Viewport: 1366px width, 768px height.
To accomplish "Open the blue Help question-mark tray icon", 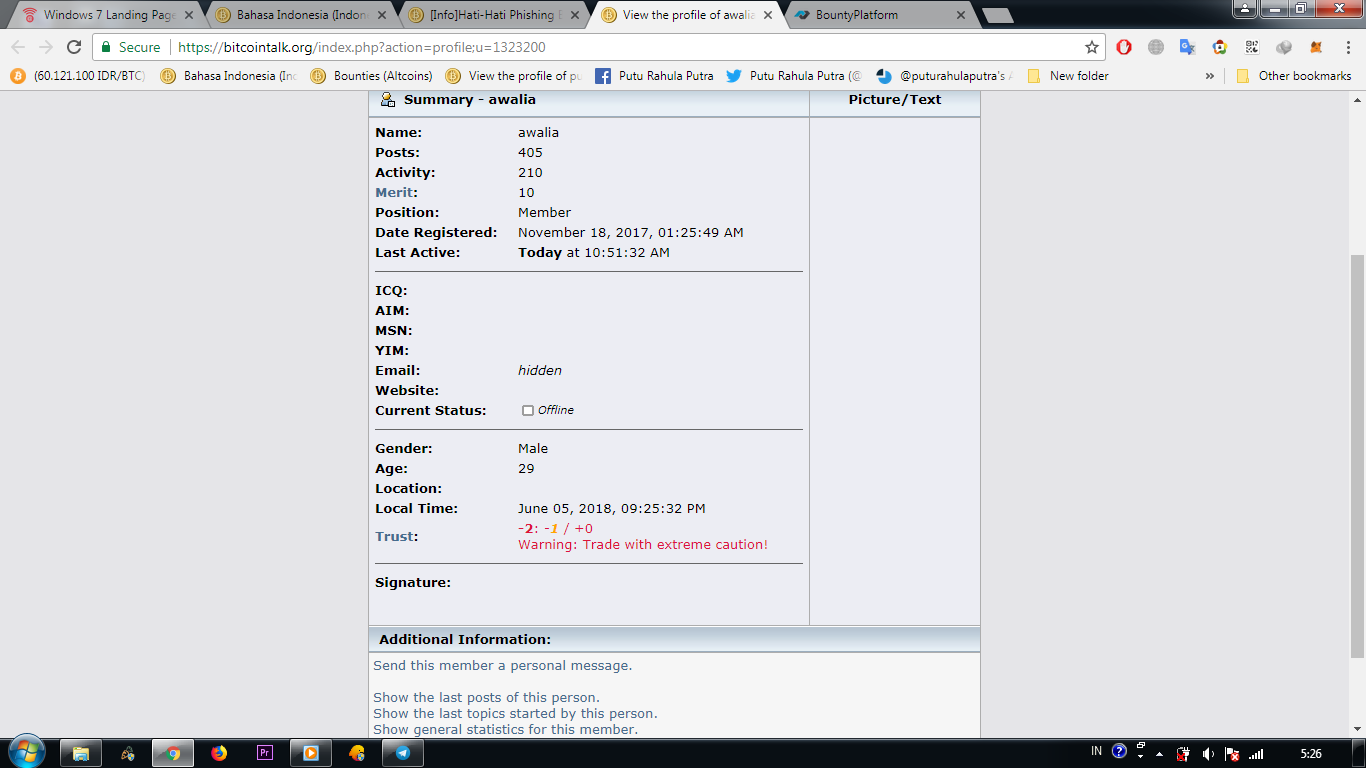I will (x=1119, y=751).
